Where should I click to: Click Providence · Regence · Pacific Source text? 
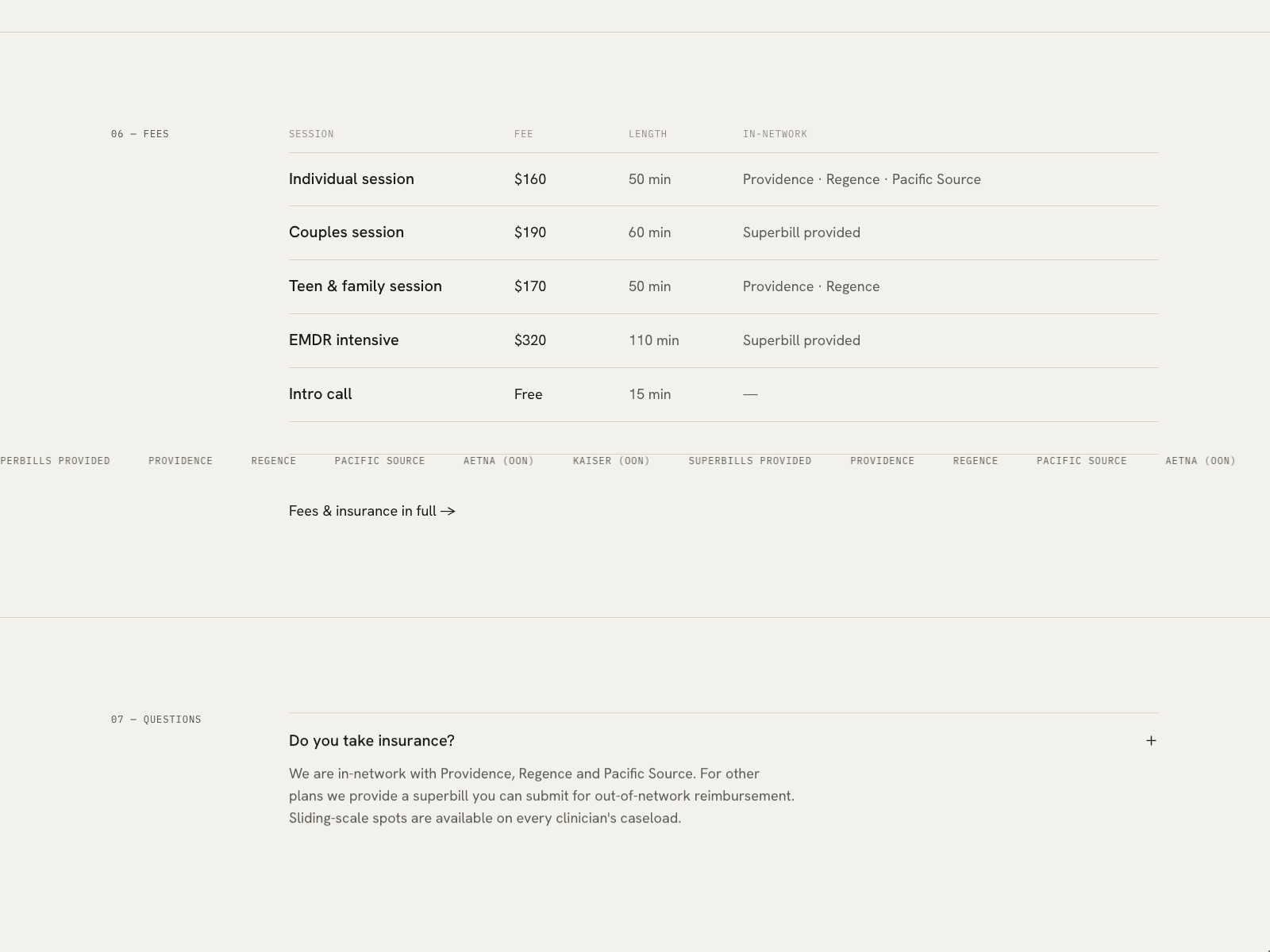pyautogui.click(x=862, y=179)
